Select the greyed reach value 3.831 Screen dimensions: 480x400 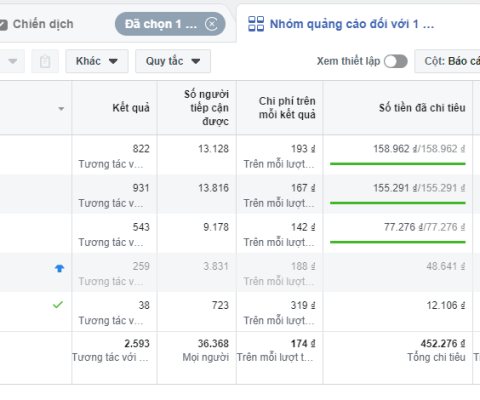pyautogui.click(x=216, y=266)
